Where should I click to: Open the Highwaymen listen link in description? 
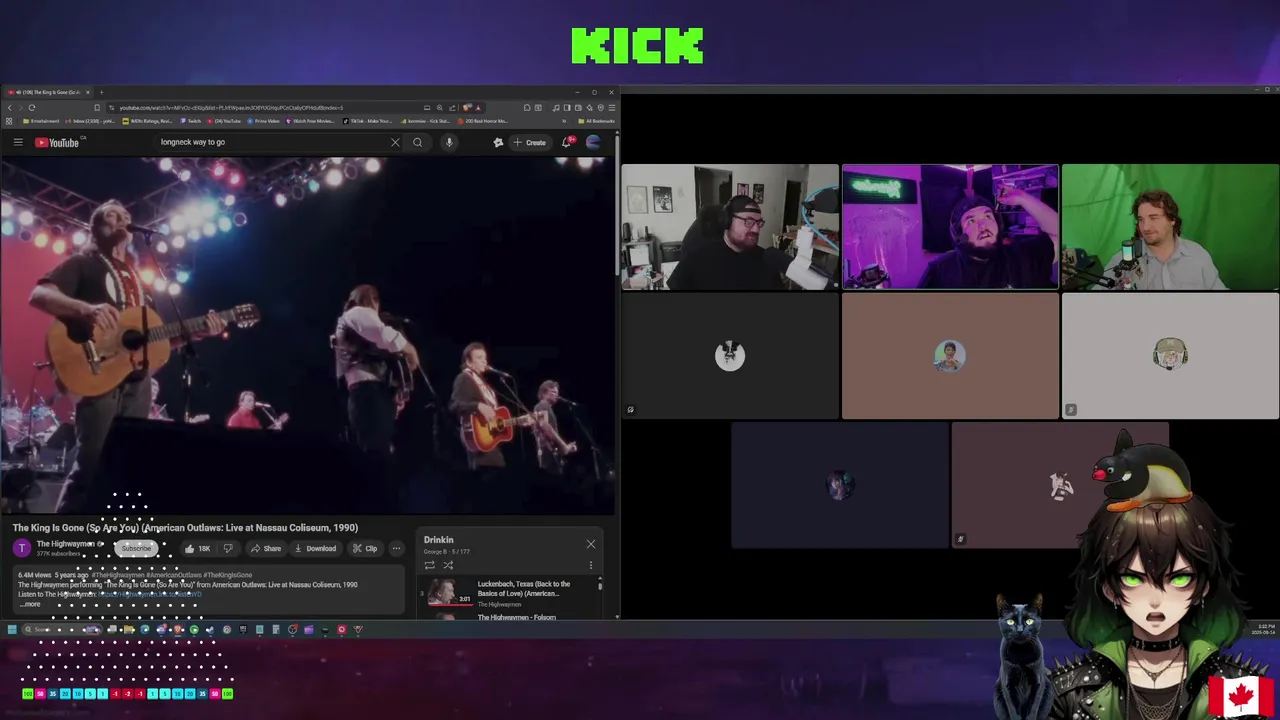tap(150, 594)
